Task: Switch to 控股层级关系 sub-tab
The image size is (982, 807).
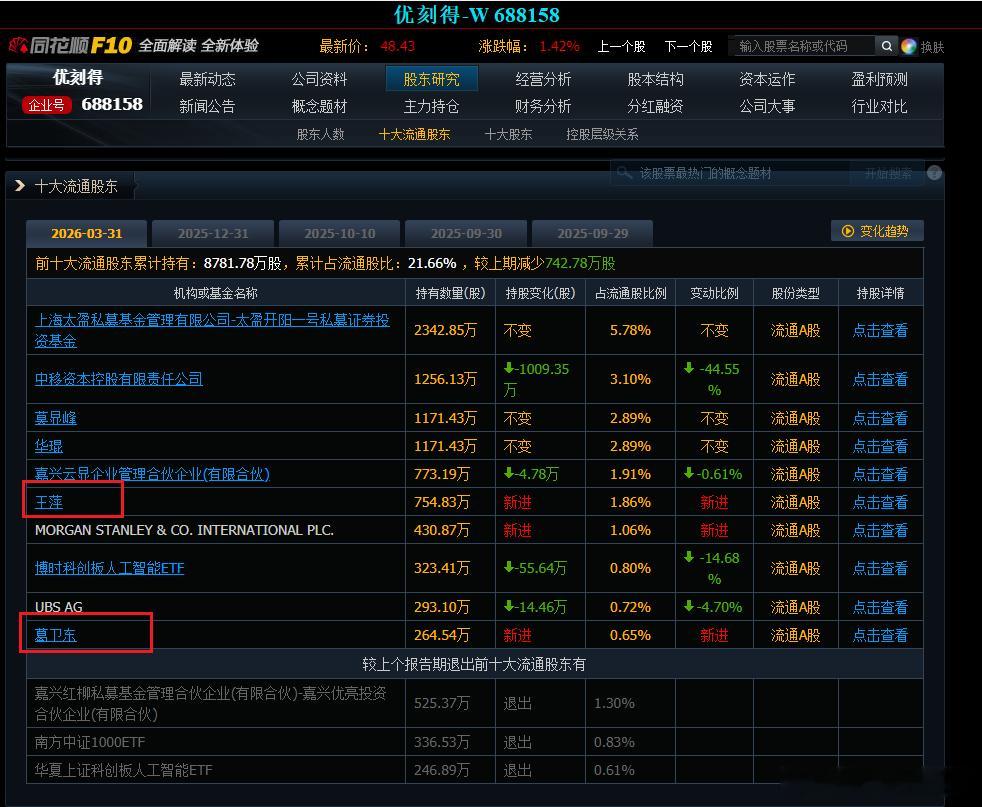Action: click(602, 134)
